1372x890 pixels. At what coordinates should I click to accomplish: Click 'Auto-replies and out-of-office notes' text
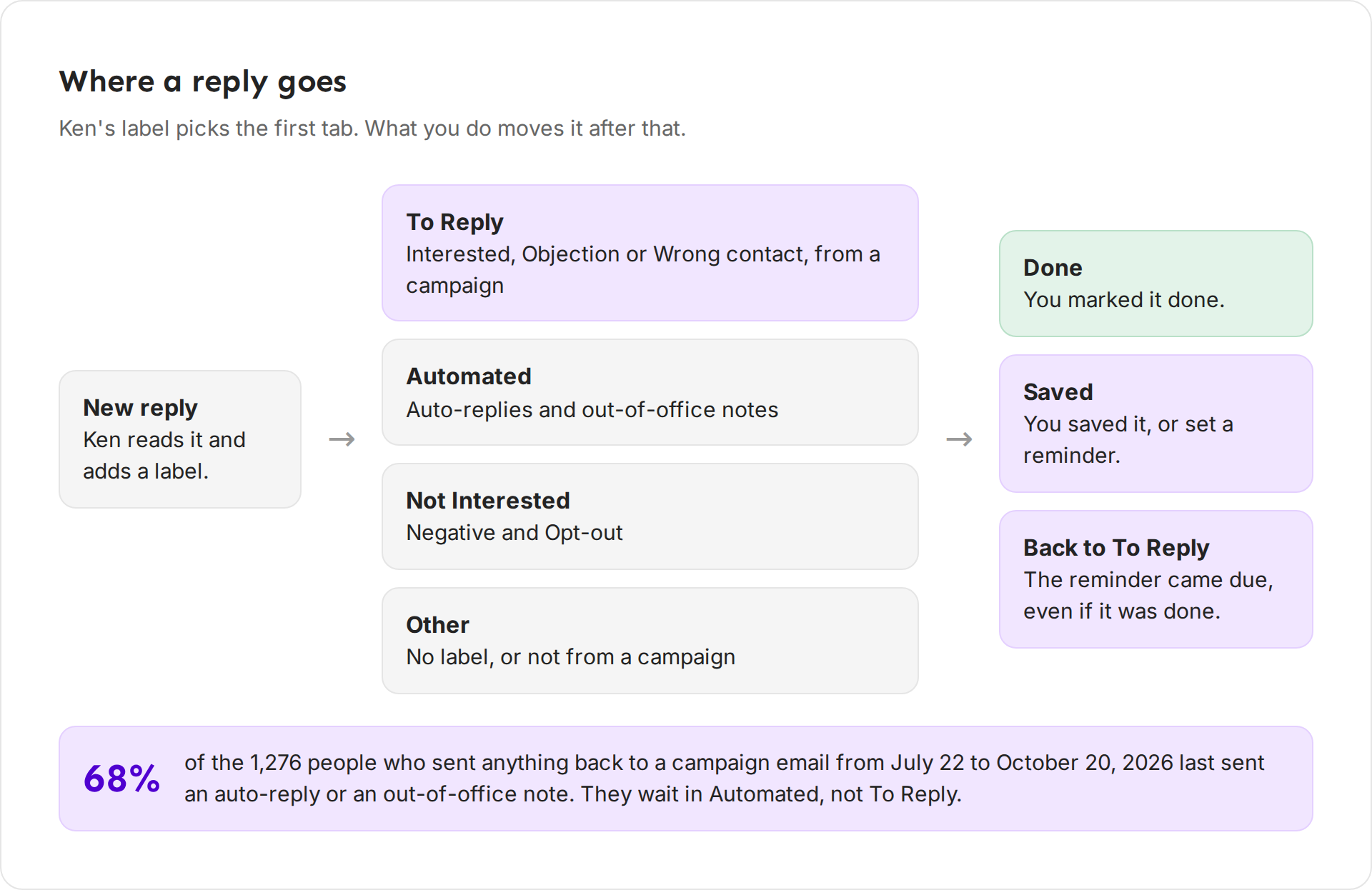pyautogui.click(x=592, y=410)
